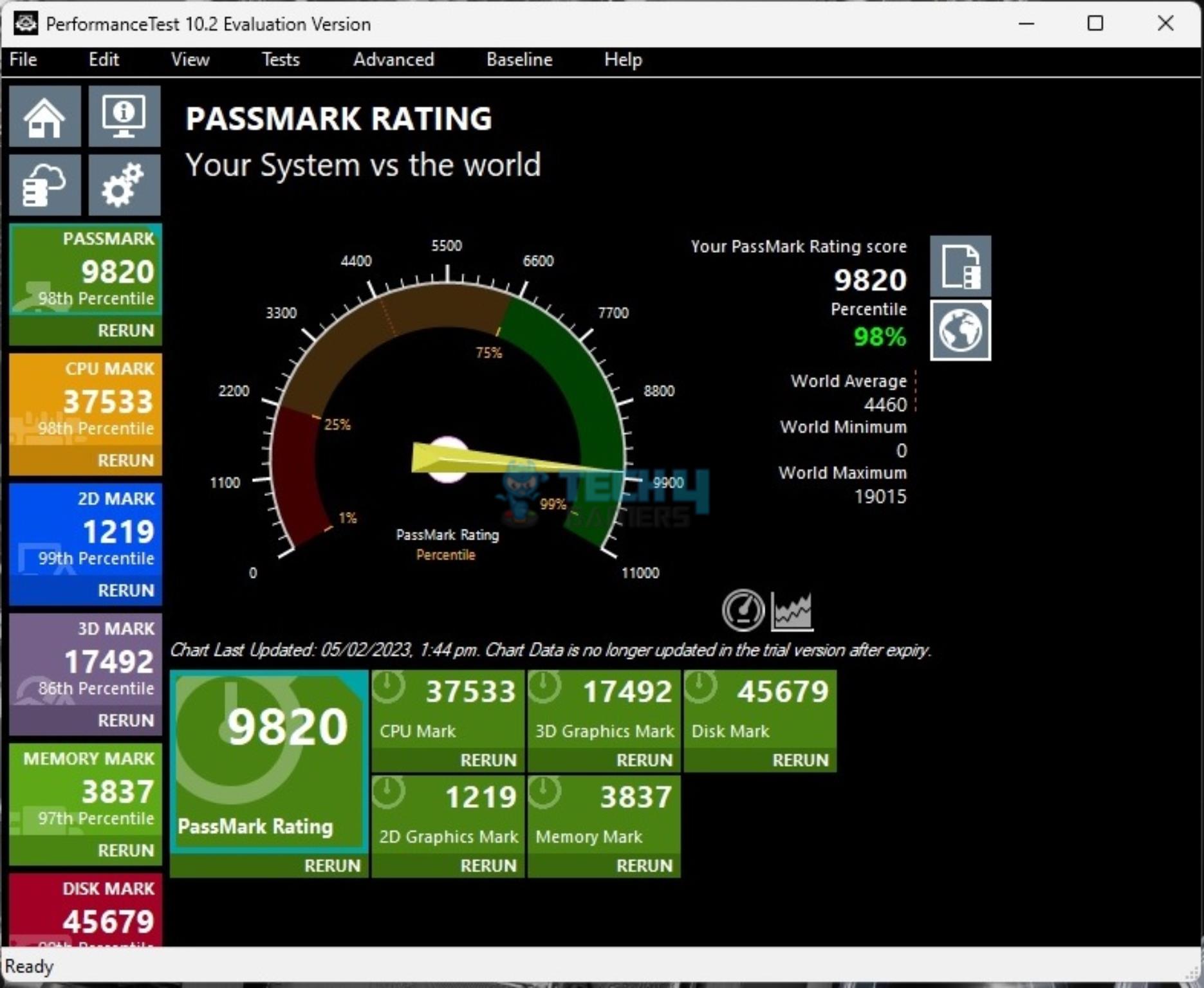Open the Advanced menu
This screenshot has width=1204, height=988.
(x=394, y=60)
